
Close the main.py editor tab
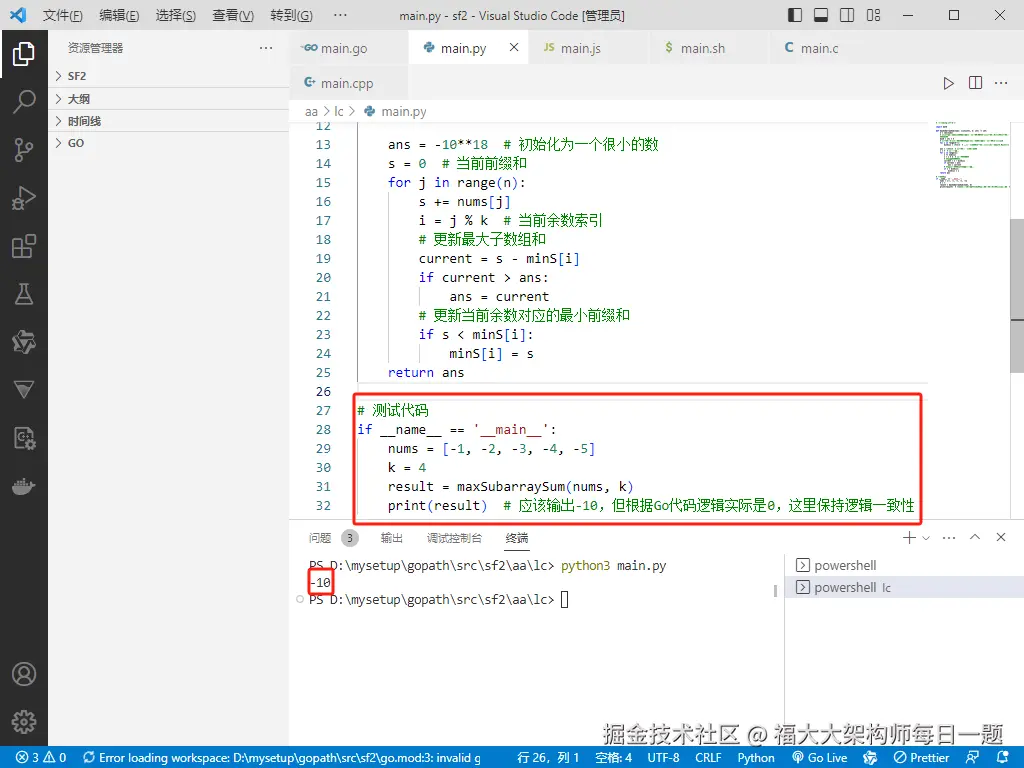(514, 47)
